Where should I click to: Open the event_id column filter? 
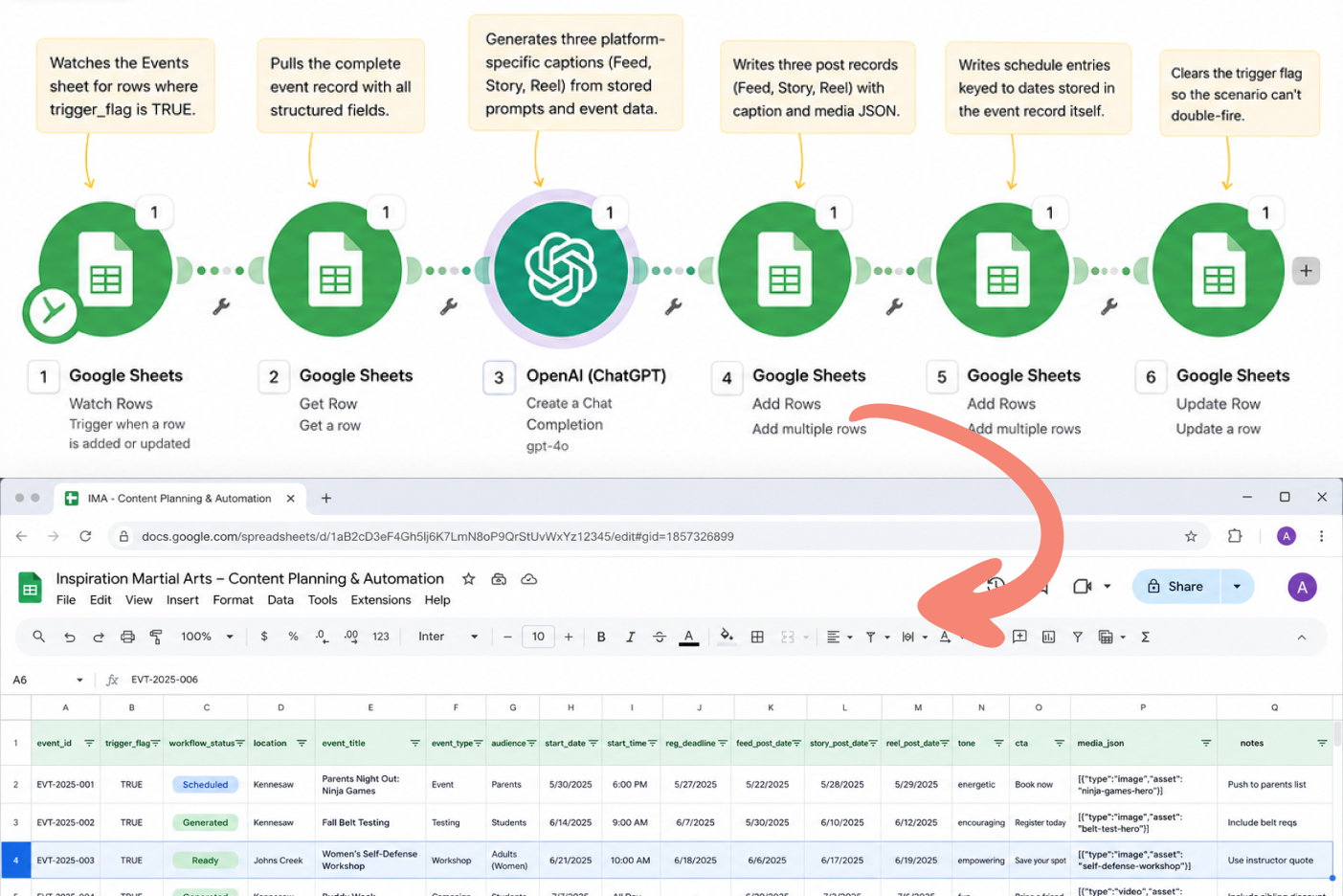[89, 743]
